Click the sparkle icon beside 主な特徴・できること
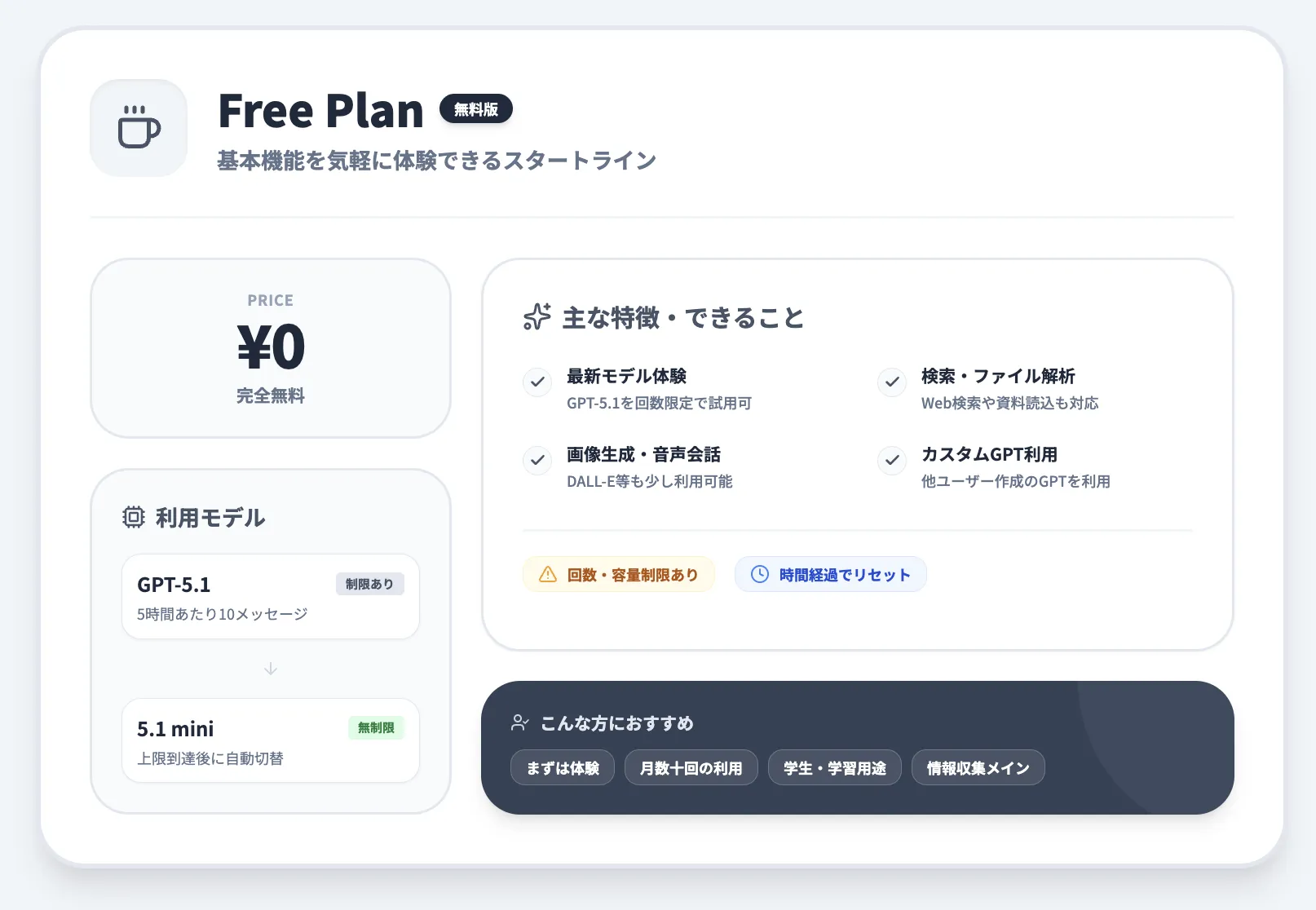The height and width of the screenshot is (910, 1316). (536, 319)
